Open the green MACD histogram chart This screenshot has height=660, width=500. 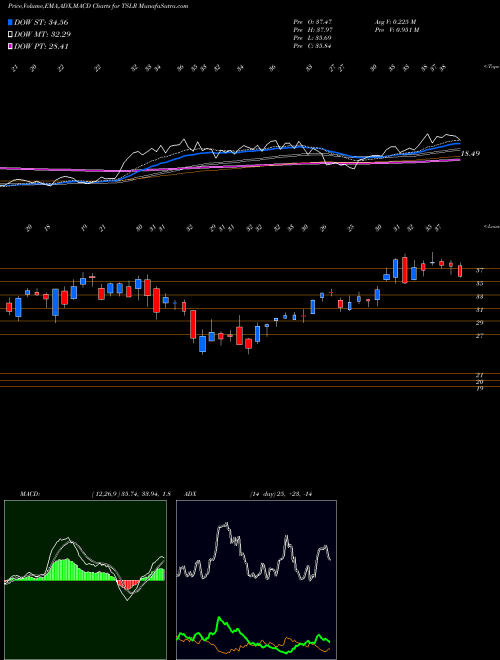point(85,580)
